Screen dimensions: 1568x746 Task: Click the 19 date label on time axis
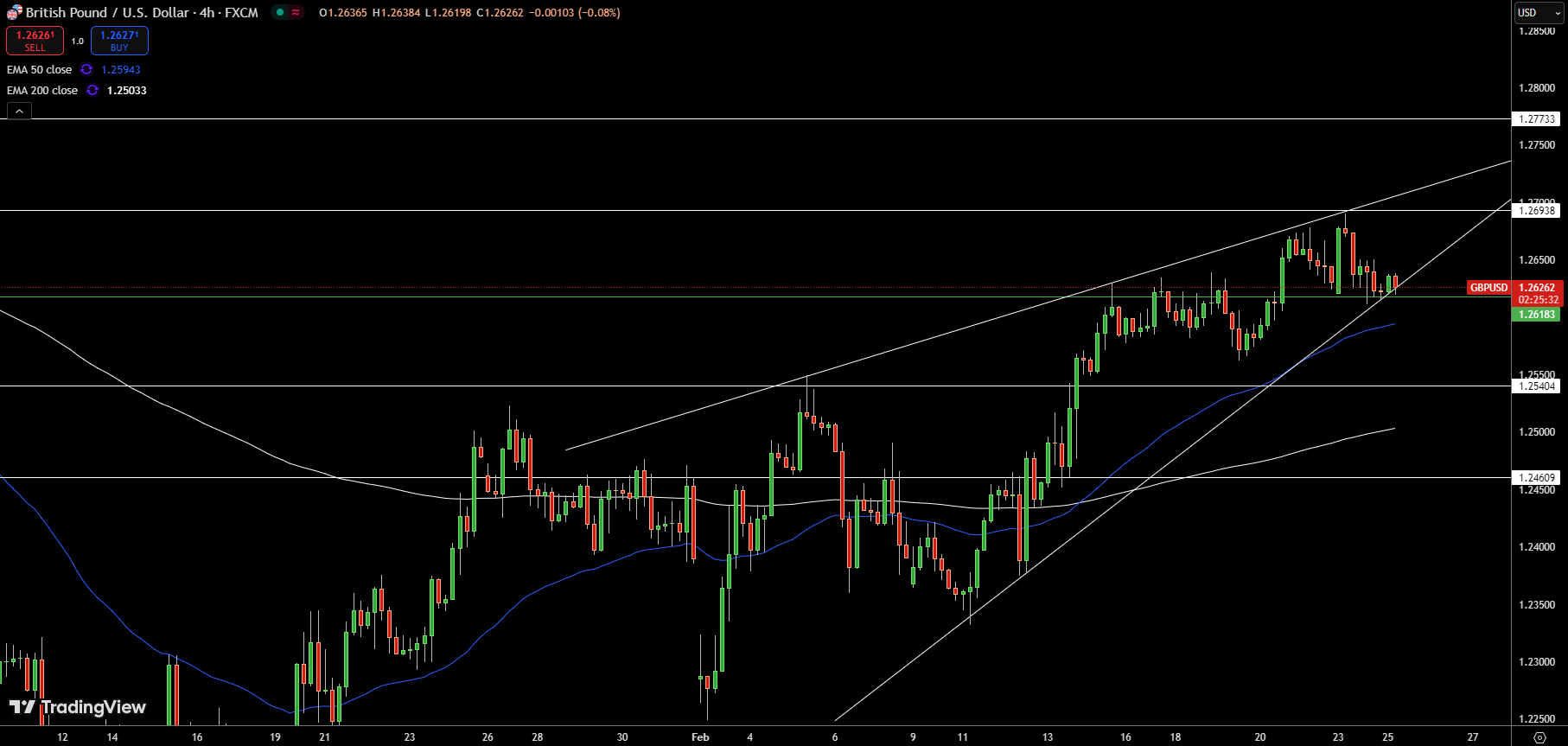coord(275,737)
